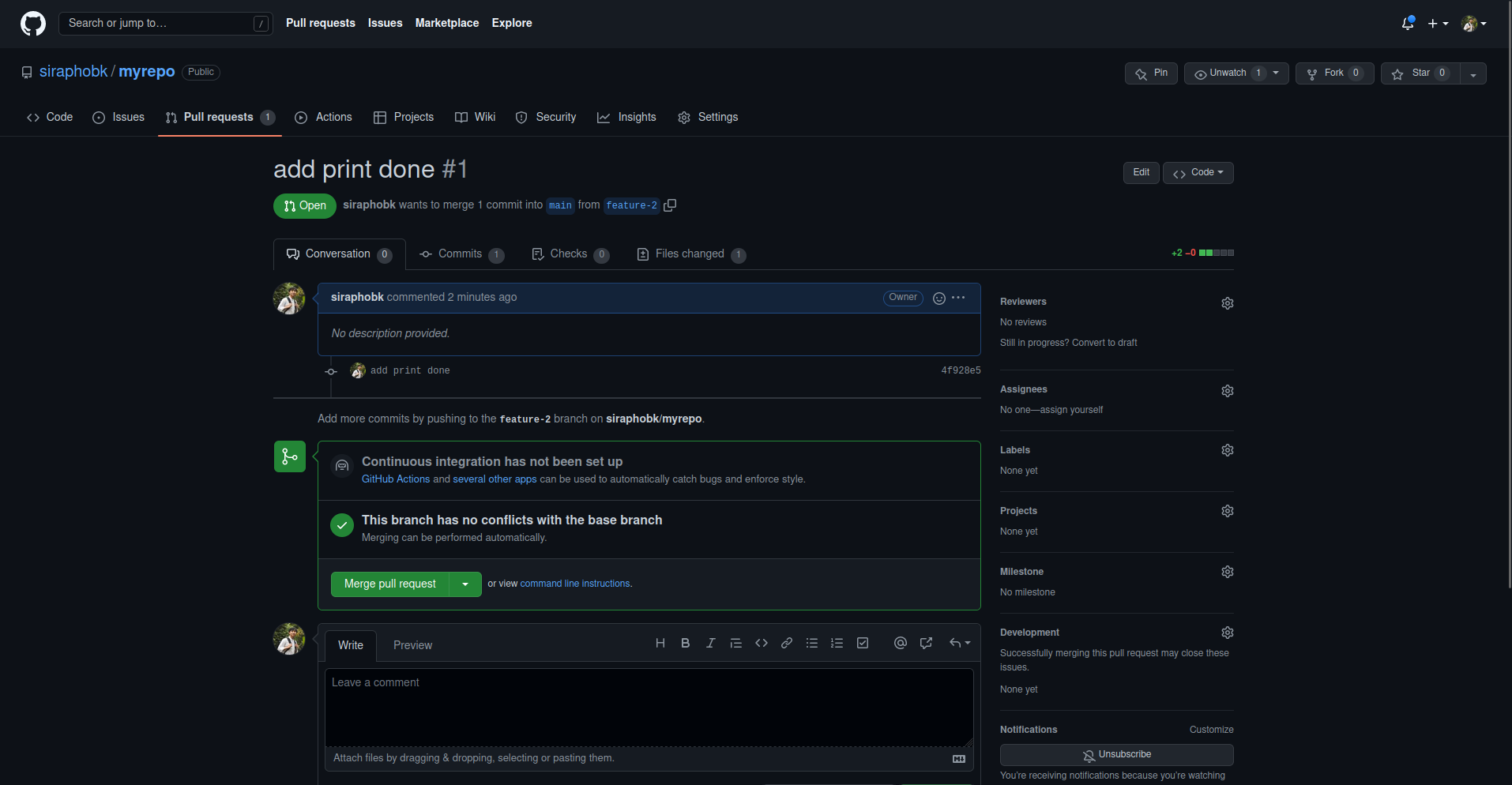Click the Merge pull request button
Screen dimensions: 1512x785
pos(389,584)
